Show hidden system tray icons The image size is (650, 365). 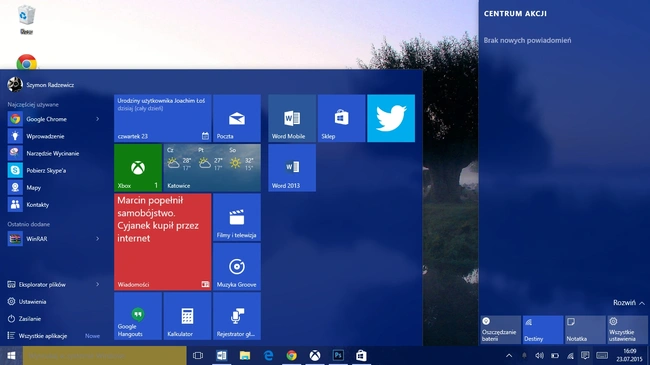tap(509, 355)
